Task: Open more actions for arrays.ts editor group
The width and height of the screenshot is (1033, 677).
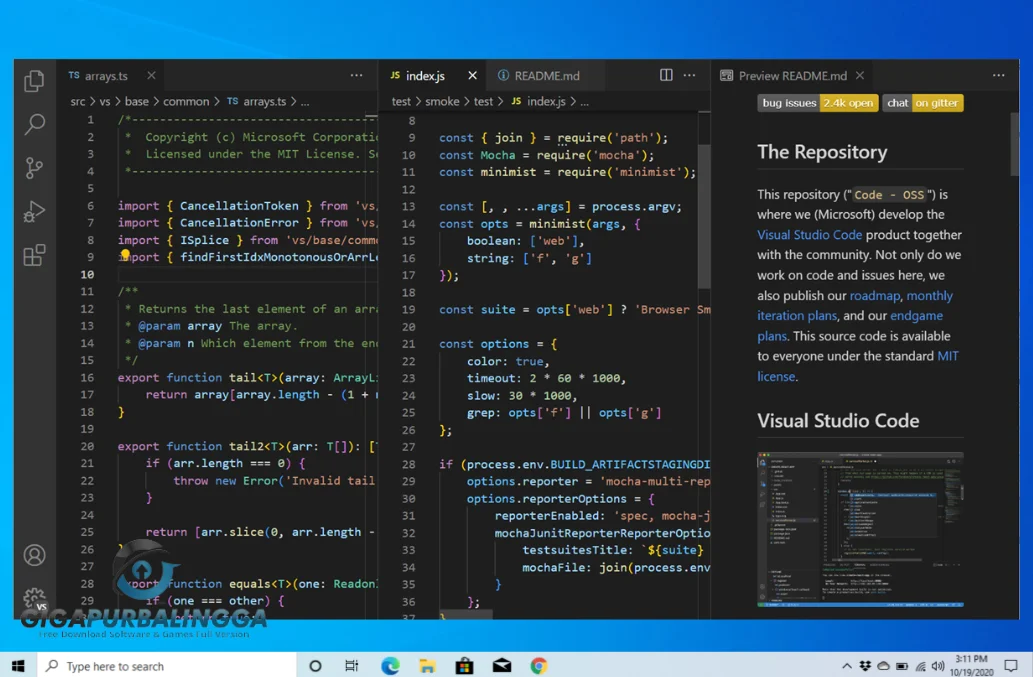Action: pos(356,75)
